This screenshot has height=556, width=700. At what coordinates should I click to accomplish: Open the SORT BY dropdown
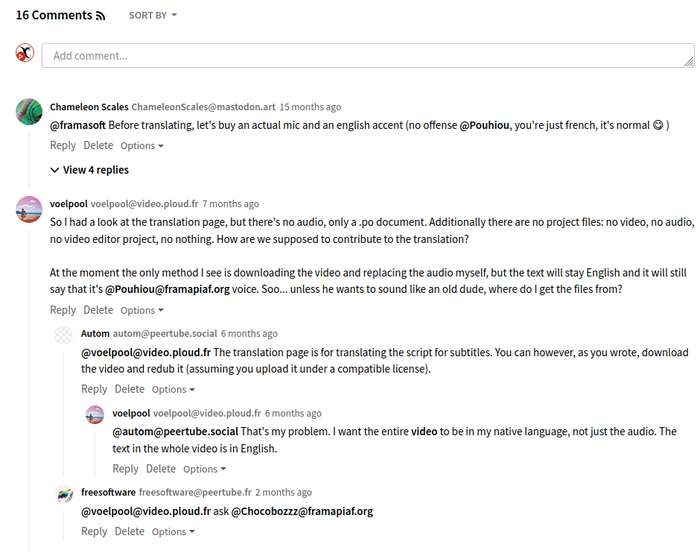[x=152, y=16]
